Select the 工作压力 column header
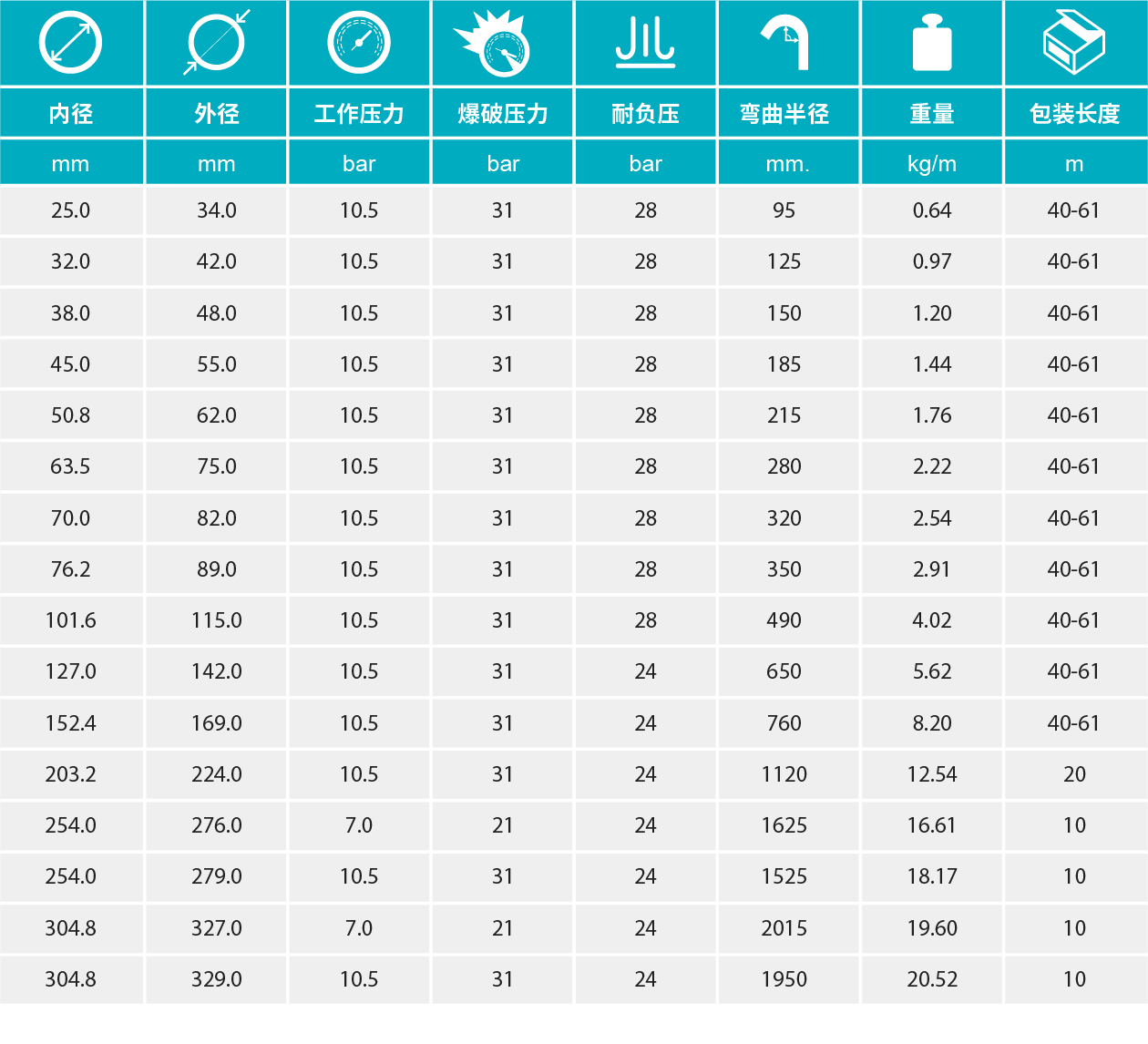Screen dimensions: 1148x1044 [x=359, y=114]
